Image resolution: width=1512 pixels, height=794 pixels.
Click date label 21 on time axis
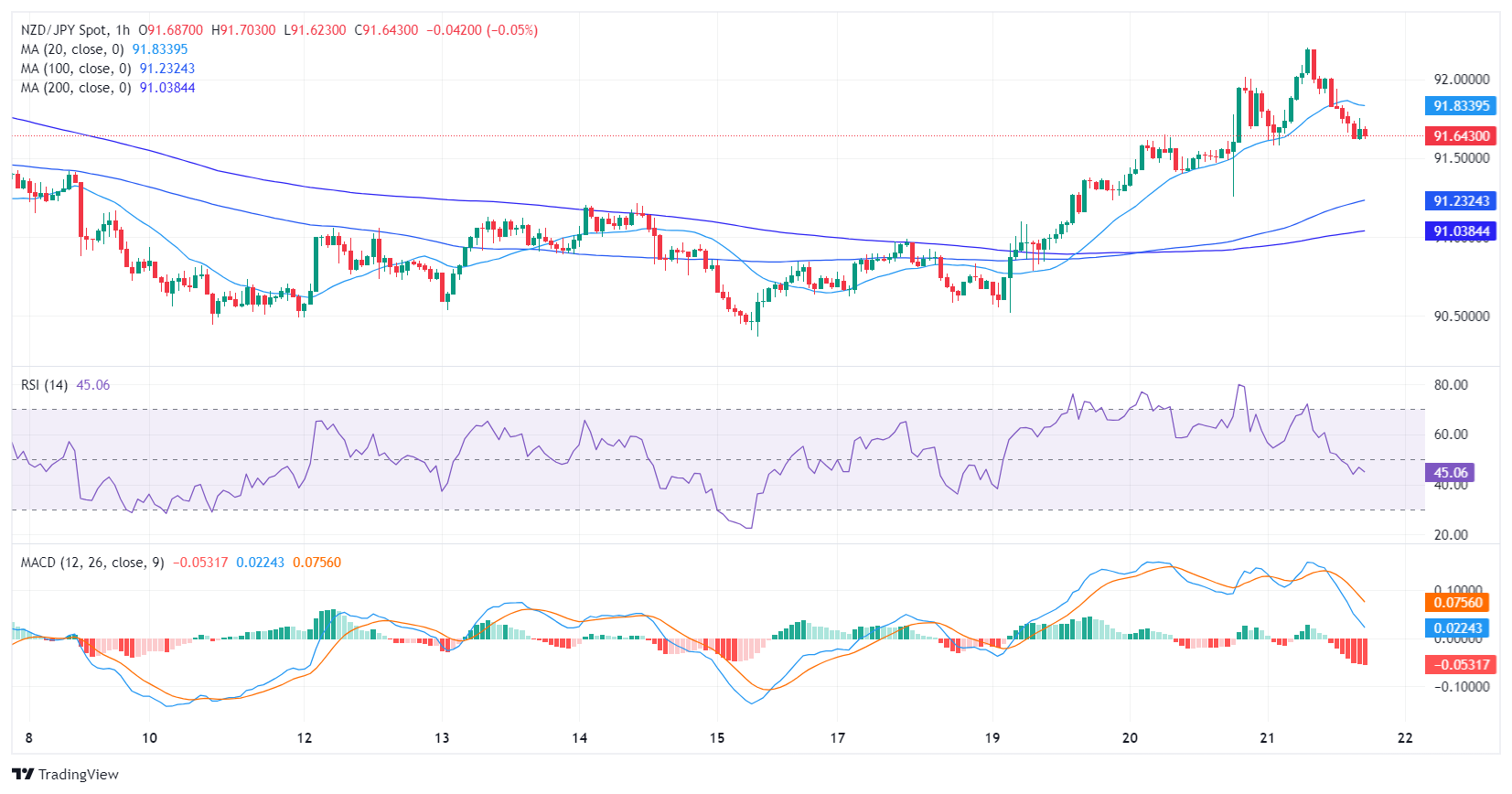(1267, 738)
